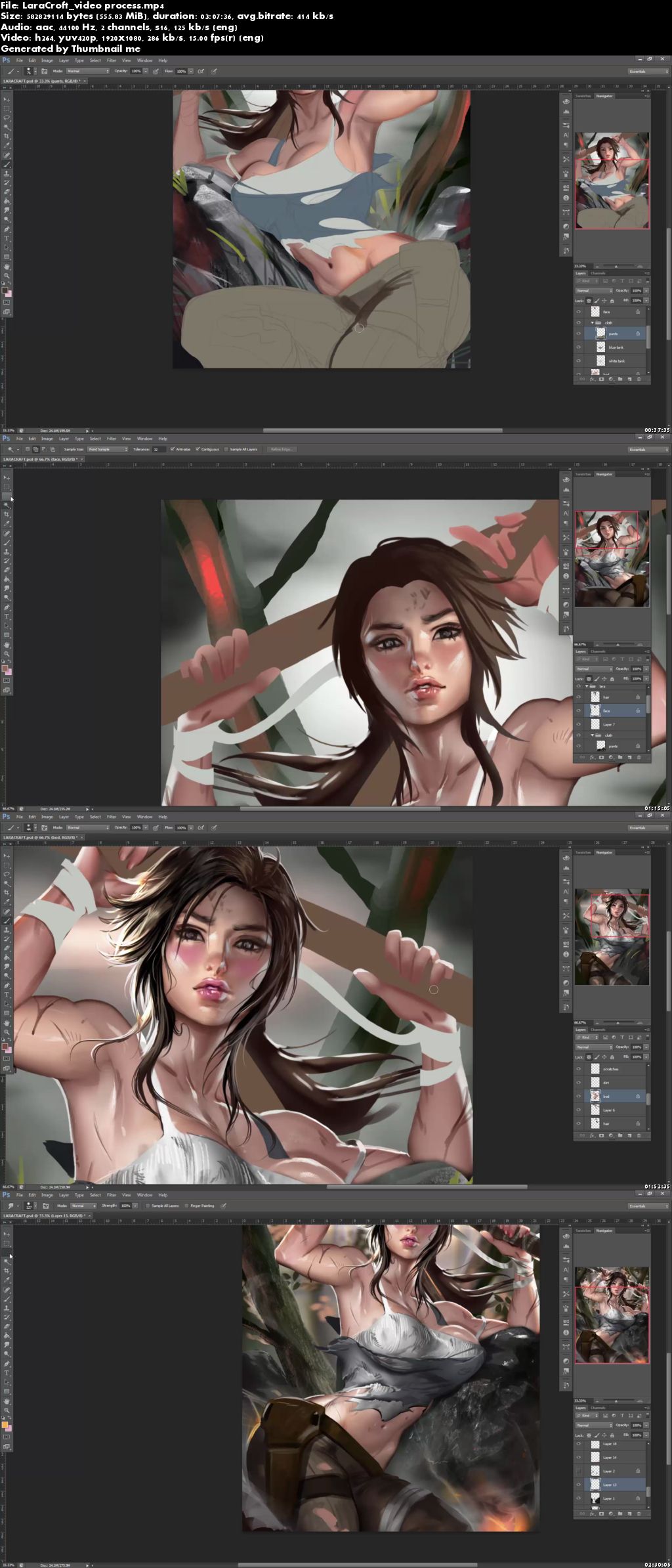Viewport: 672px width, 1568px height.
Task: Select Zoom tool in 00:37:35 frame
Action: point(7,275)
